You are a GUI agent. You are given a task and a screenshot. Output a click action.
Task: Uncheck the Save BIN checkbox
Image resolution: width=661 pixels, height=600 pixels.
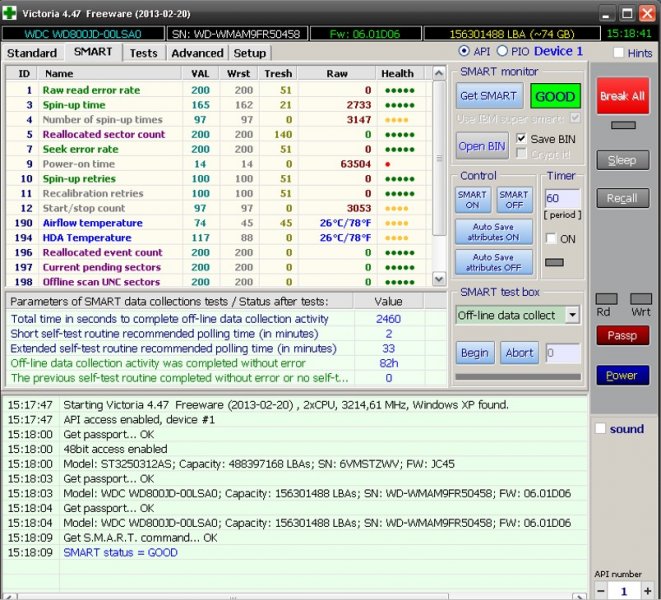tap(521, 139)
